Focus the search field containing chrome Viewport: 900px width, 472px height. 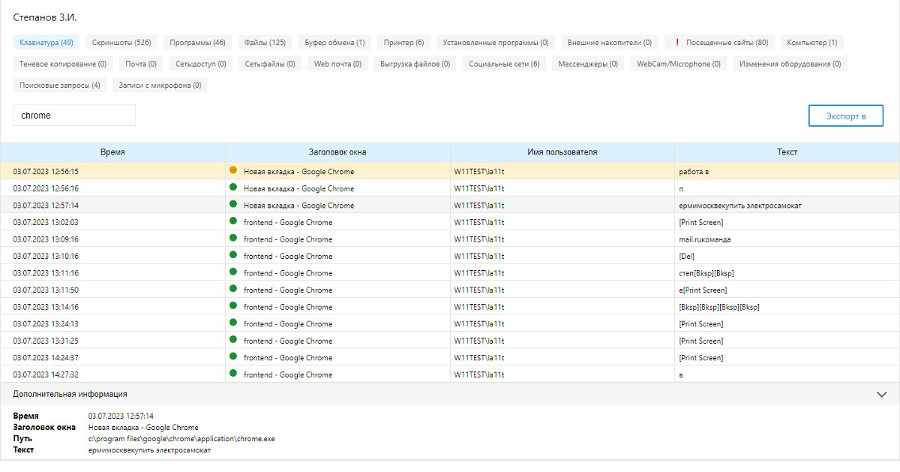coord(75,115)
